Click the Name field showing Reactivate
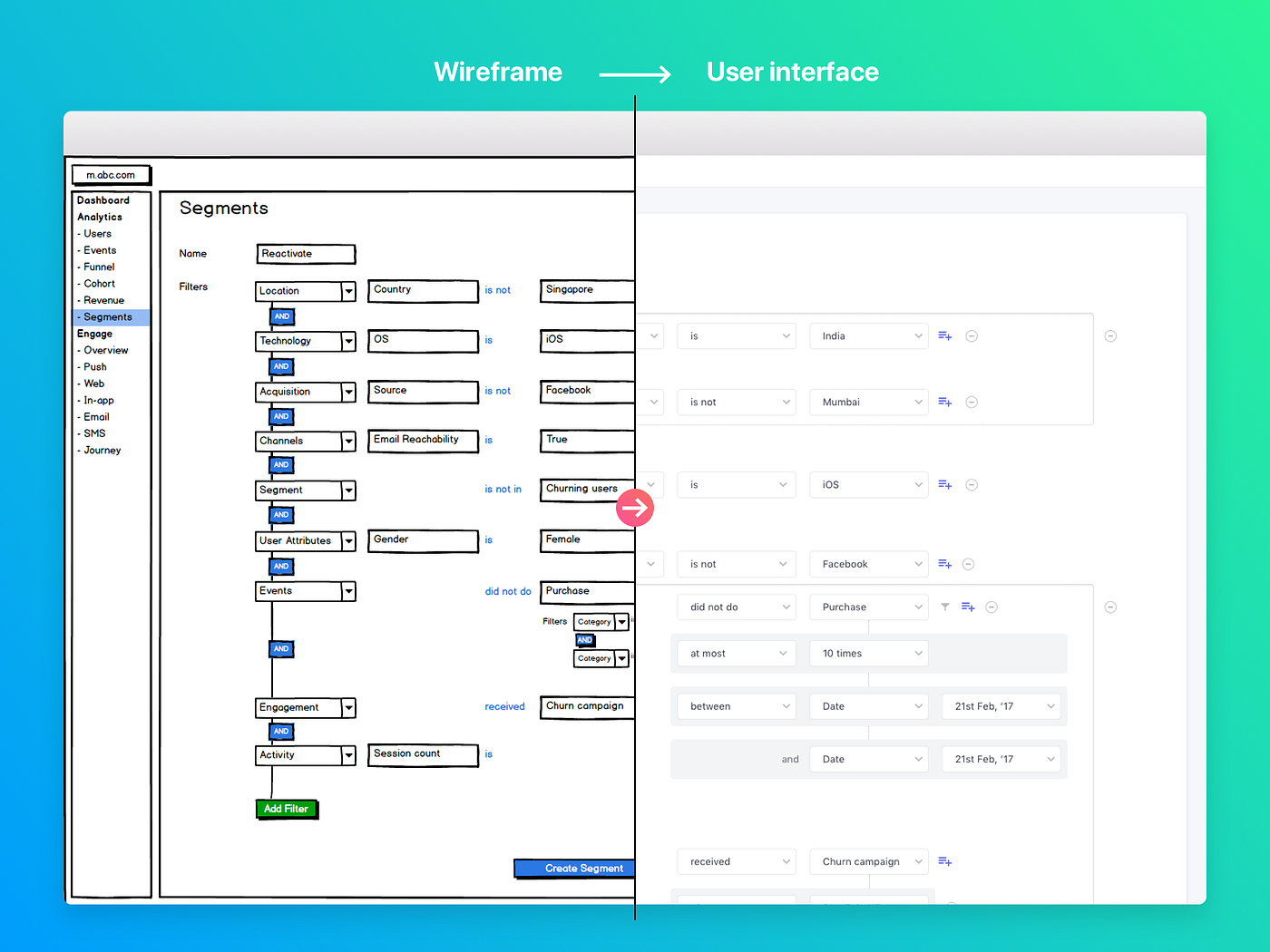The height and width of the screenshot is (952, 1270). click(305, 254)
